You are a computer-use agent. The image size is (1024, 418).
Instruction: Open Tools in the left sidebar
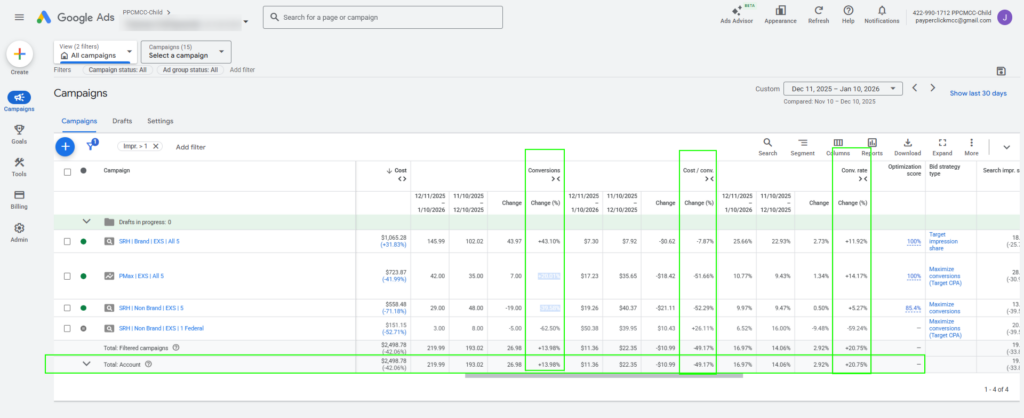click(20, 166)
